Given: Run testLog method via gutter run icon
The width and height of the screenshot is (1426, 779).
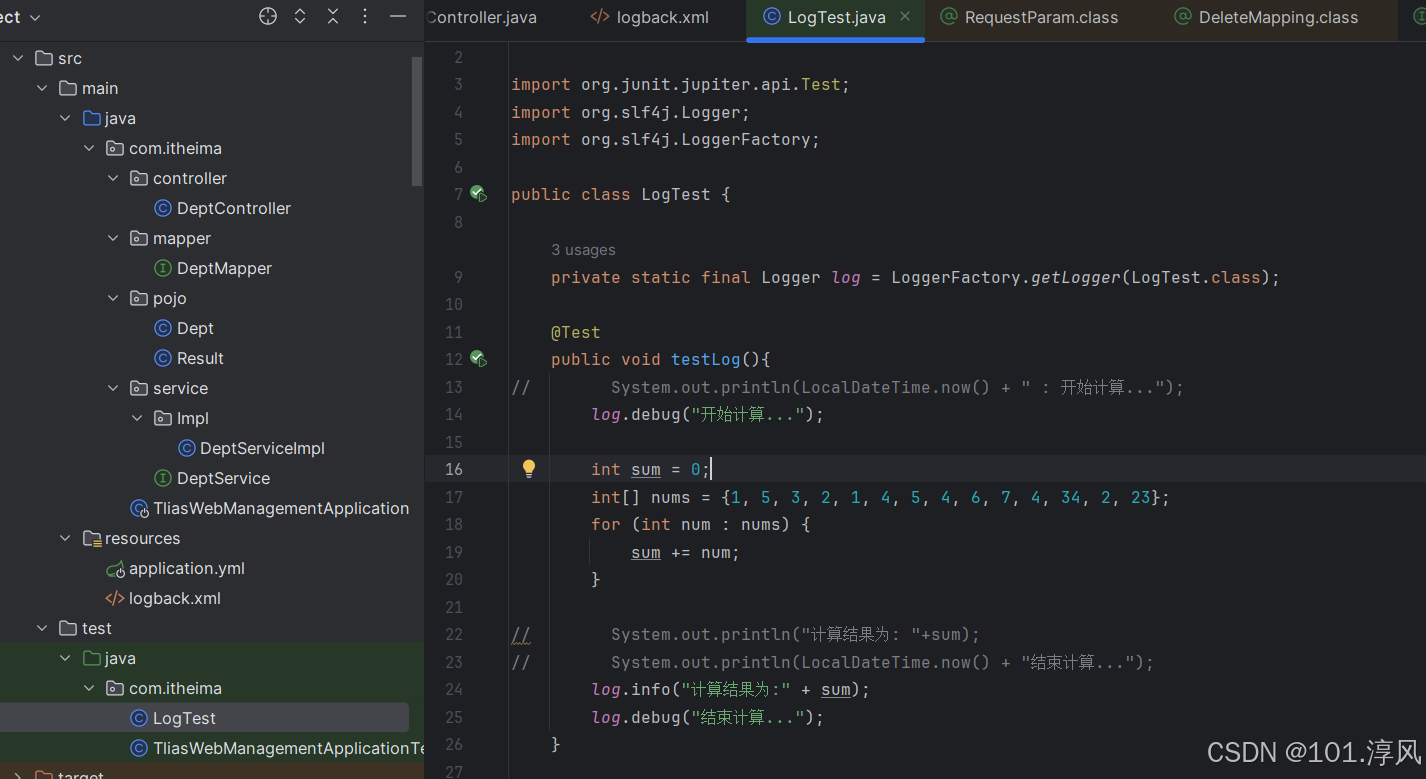Looking at the screenshot, I should point(478,359).
